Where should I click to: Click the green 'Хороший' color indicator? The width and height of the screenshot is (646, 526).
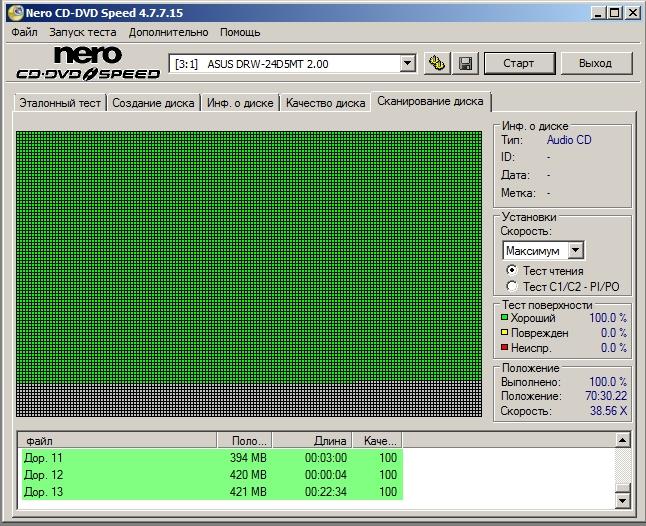[x=505, y=318]
